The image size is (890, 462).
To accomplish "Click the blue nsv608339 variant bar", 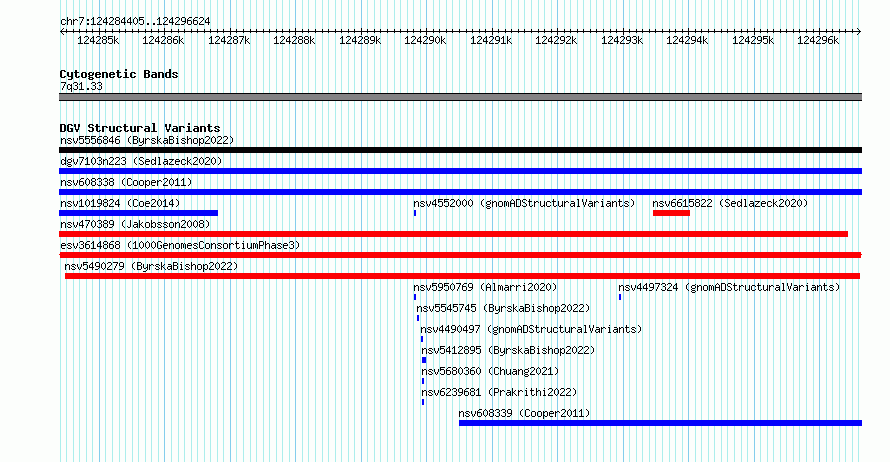I will [661, 423].
